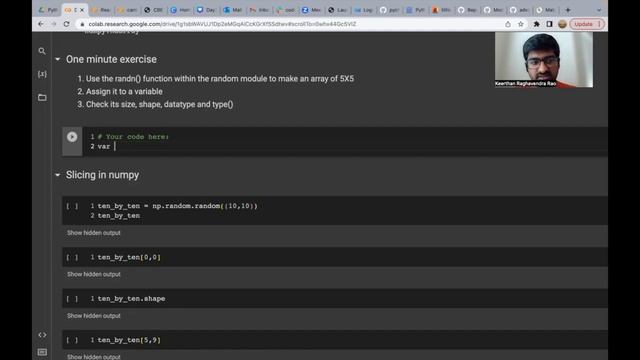Screen dimensions: 640x360
Task: Toggle the browser side panel icon
Action: click(549, 24)
